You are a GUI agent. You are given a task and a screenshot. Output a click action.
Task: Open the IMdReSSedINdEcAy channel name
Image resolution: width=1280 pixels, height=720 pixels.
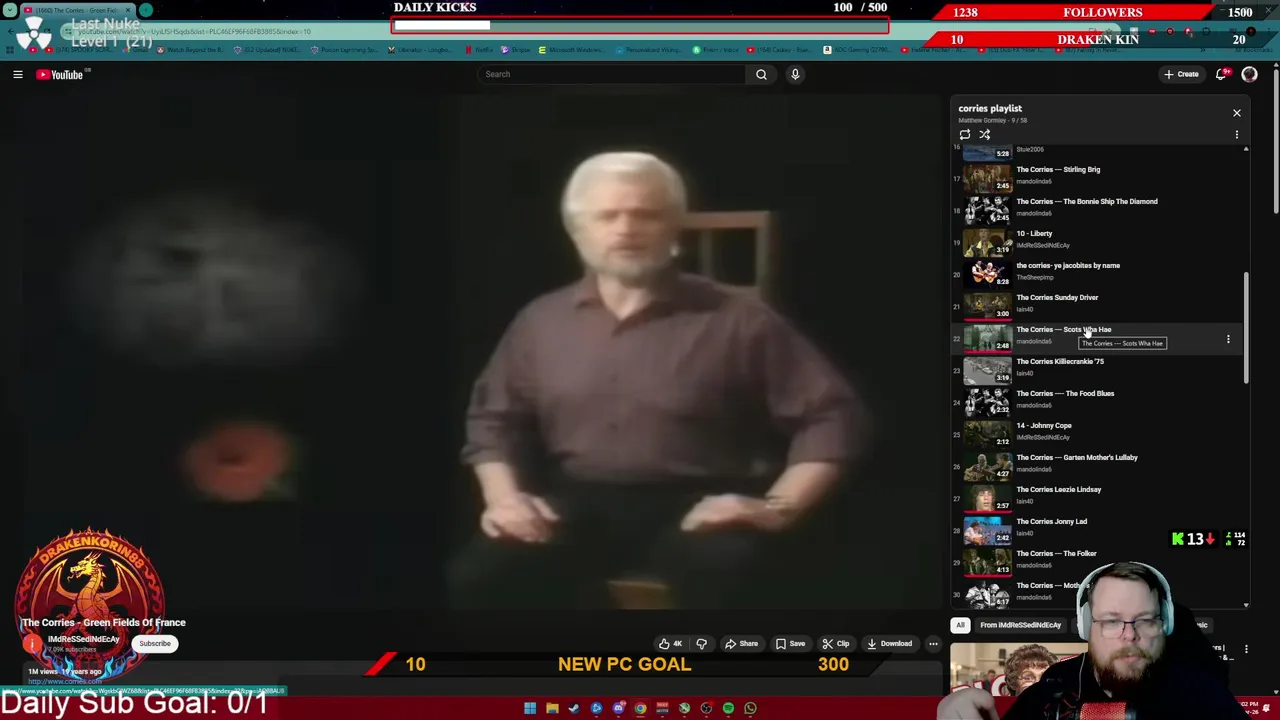point(84,639)
